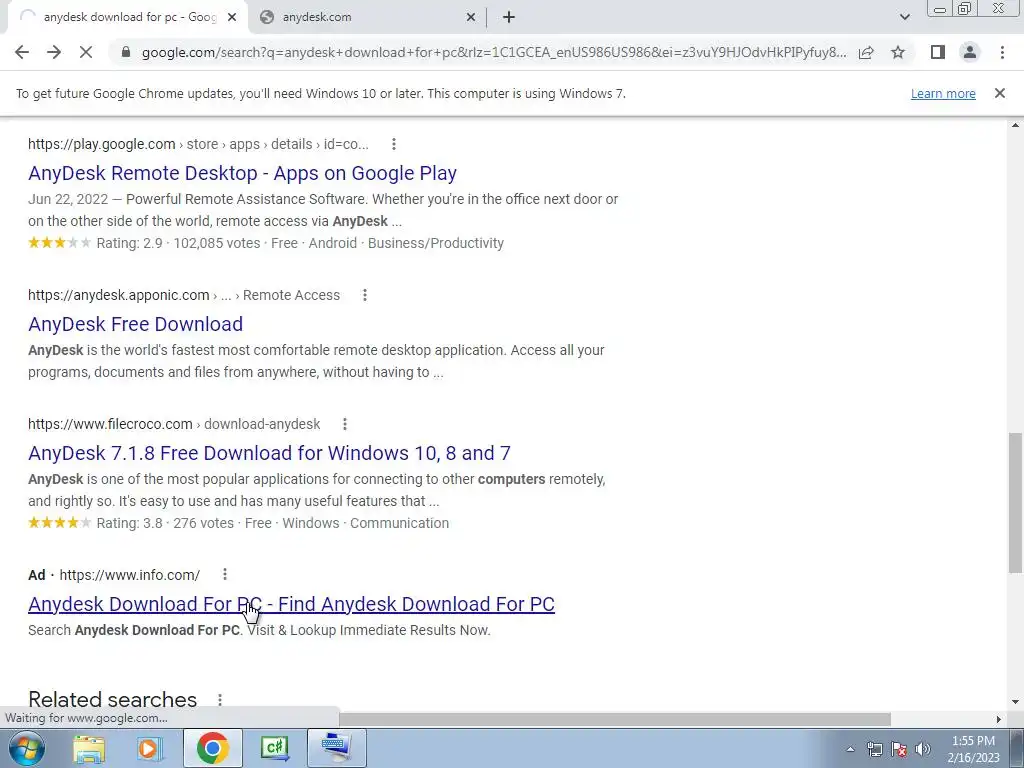Switch to the anydesk.com tab
This screenshot has width=1024, height=768.
pyautogui.click(x=367, y=17)
